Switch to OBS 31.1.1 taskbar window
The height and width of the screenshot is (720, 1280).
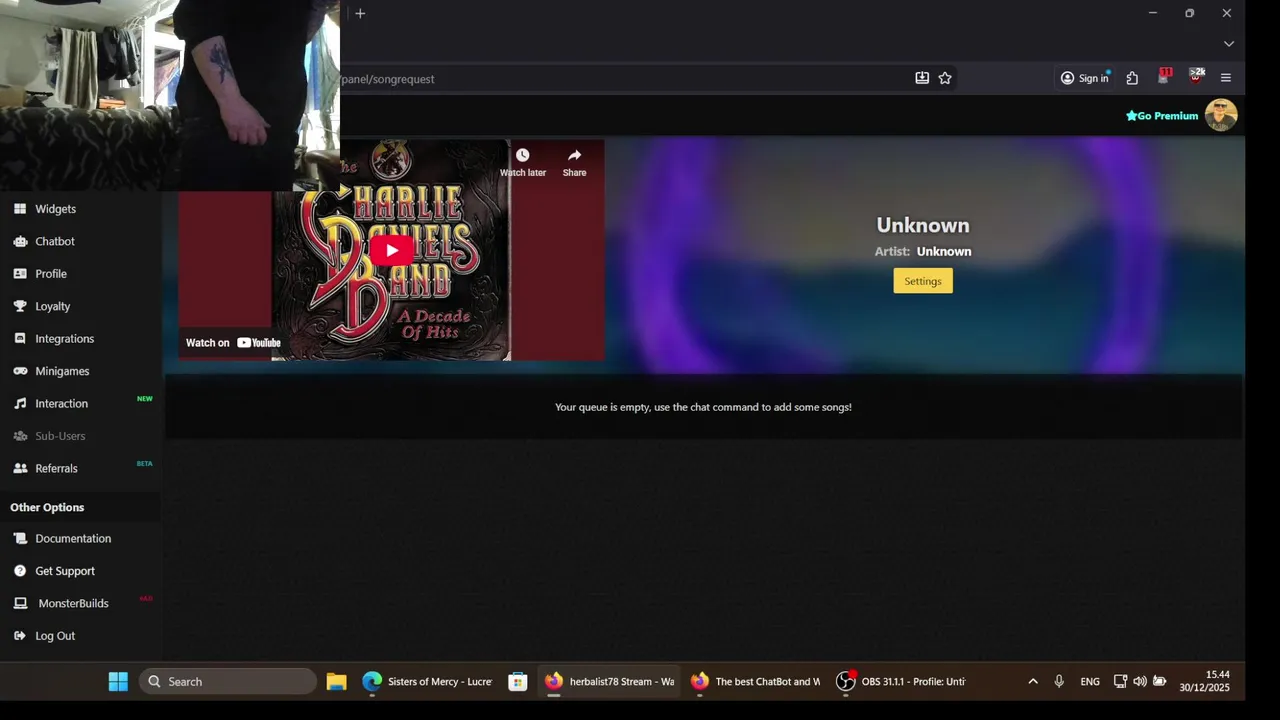click(901, 682)
